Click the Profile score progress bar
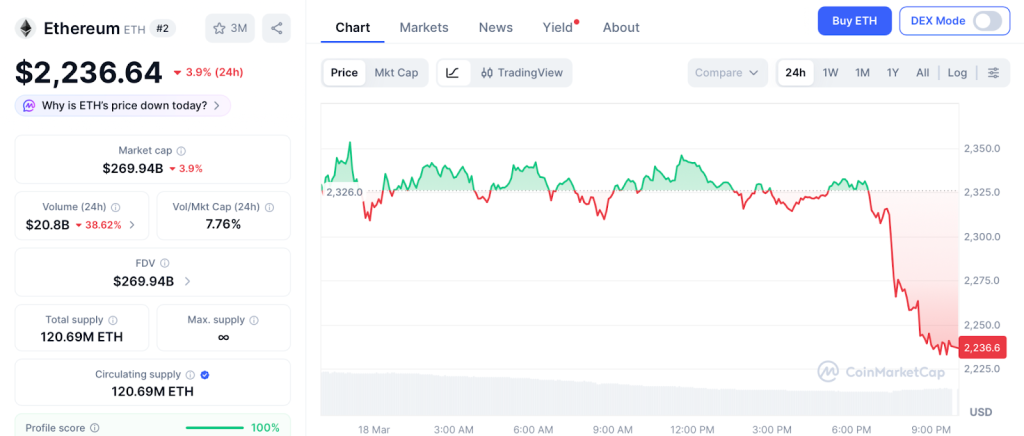Viewport: 1024px width, 436px height. [x=214, y=428]
